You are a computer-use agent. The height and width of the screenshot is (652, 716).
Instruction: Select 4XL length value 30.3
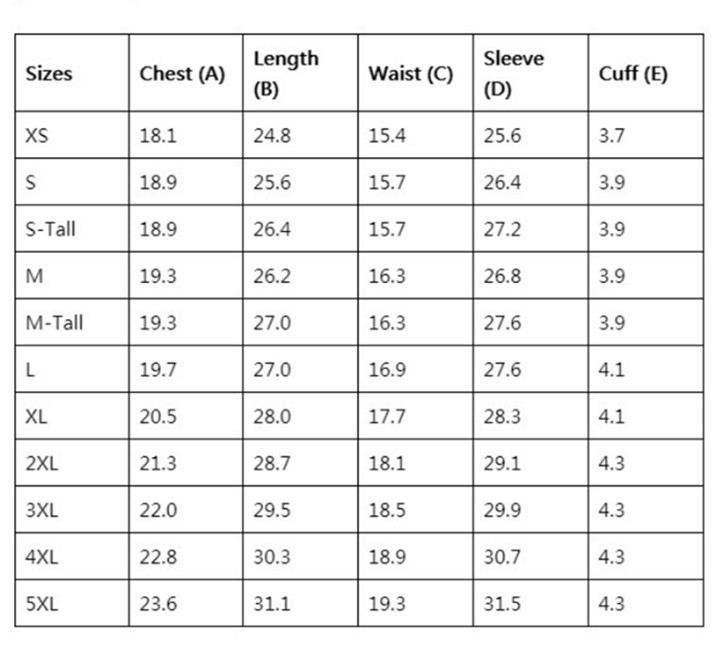click(272, 557)
